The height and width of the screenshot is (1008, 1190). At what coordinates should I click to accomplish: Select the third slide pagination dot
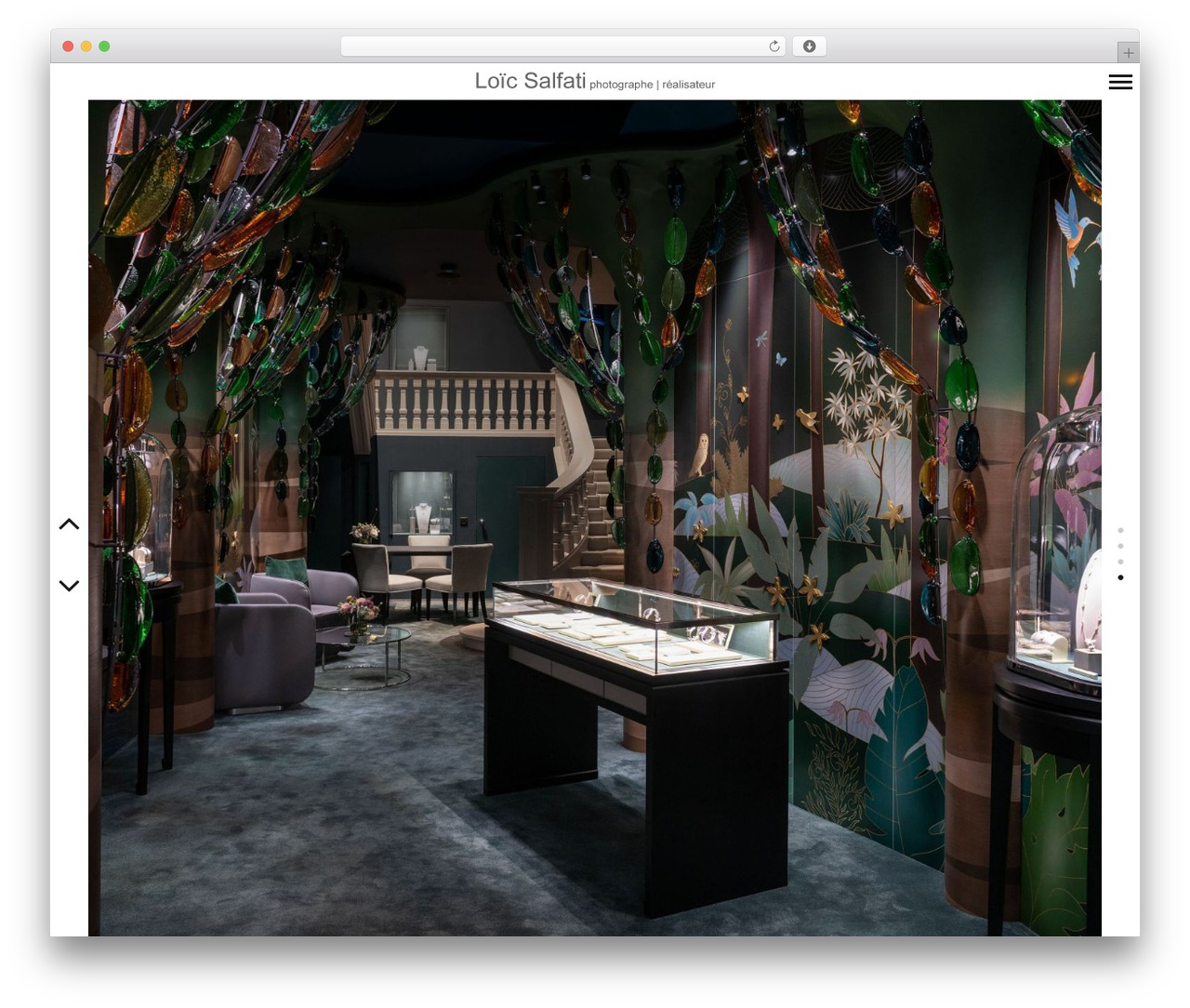pos(1120,562)
